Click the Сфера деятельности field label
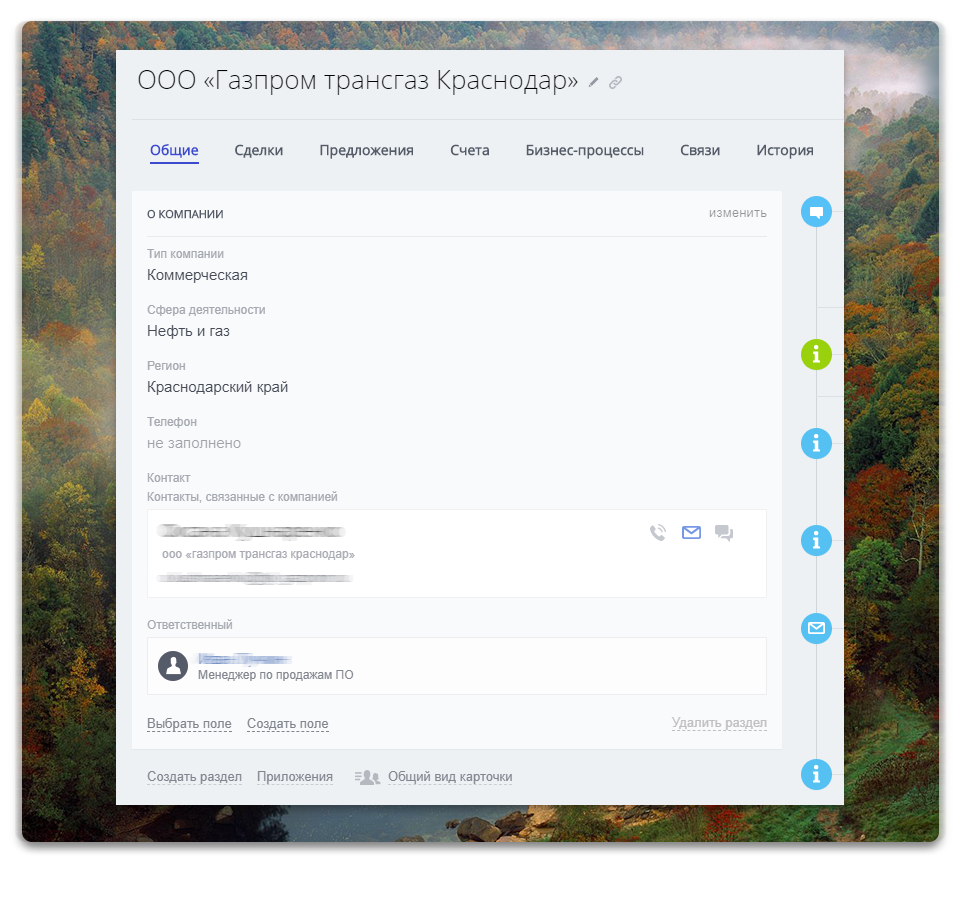 coord(206,310)
